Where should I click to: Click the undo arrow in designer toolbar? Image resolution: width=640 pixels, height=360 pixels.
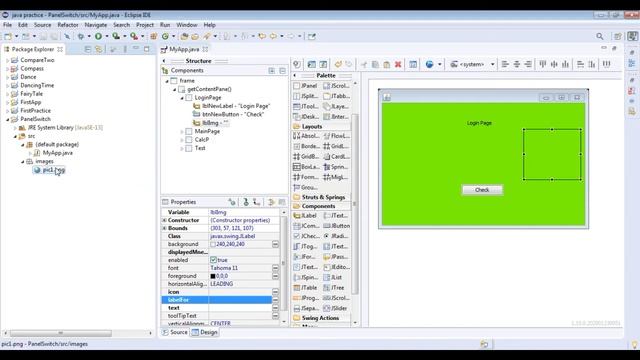(338, 64)
